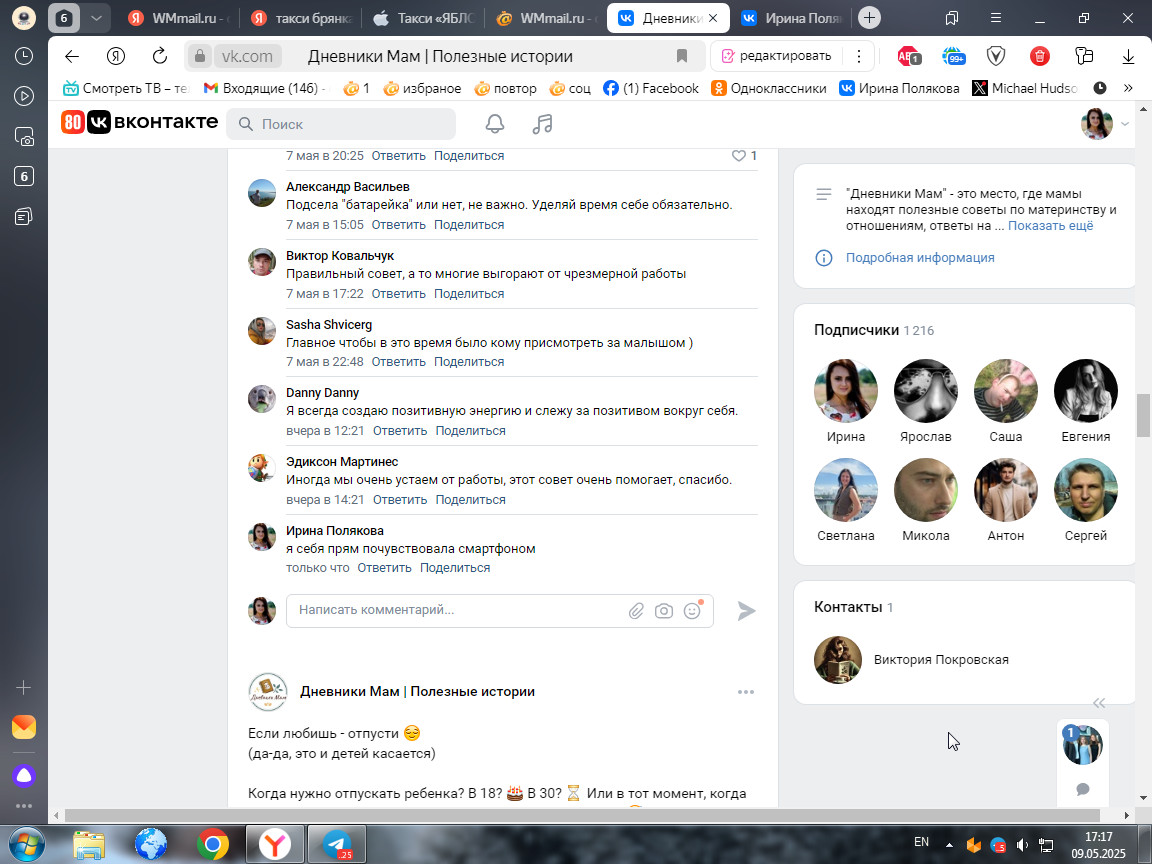Image resolution: width=1152 pixels, height=864 pixels.
Task: Click Подробная информация link
Action: click(920, 258)
